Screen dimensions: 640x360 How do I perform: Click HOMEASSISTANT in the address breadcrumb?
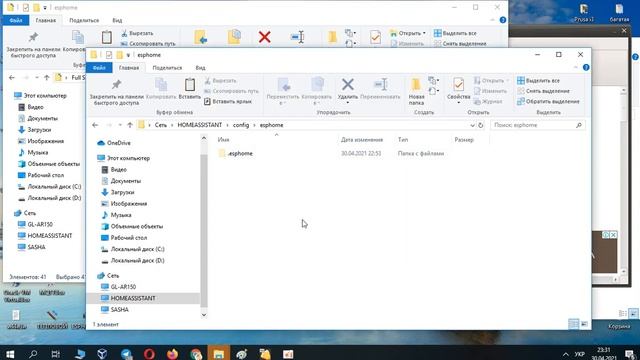(200, 125)
